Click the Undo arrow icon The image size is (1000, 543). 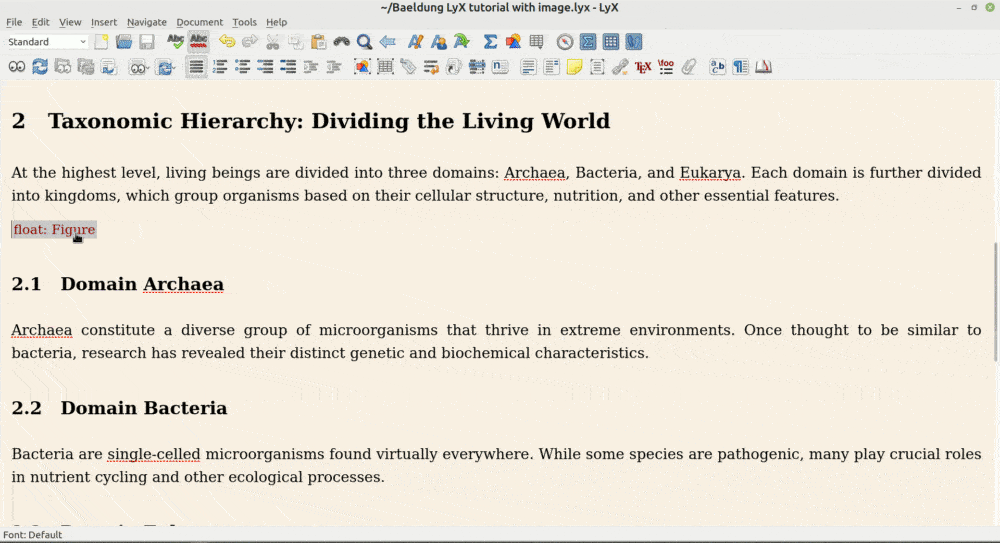[227, 42]
